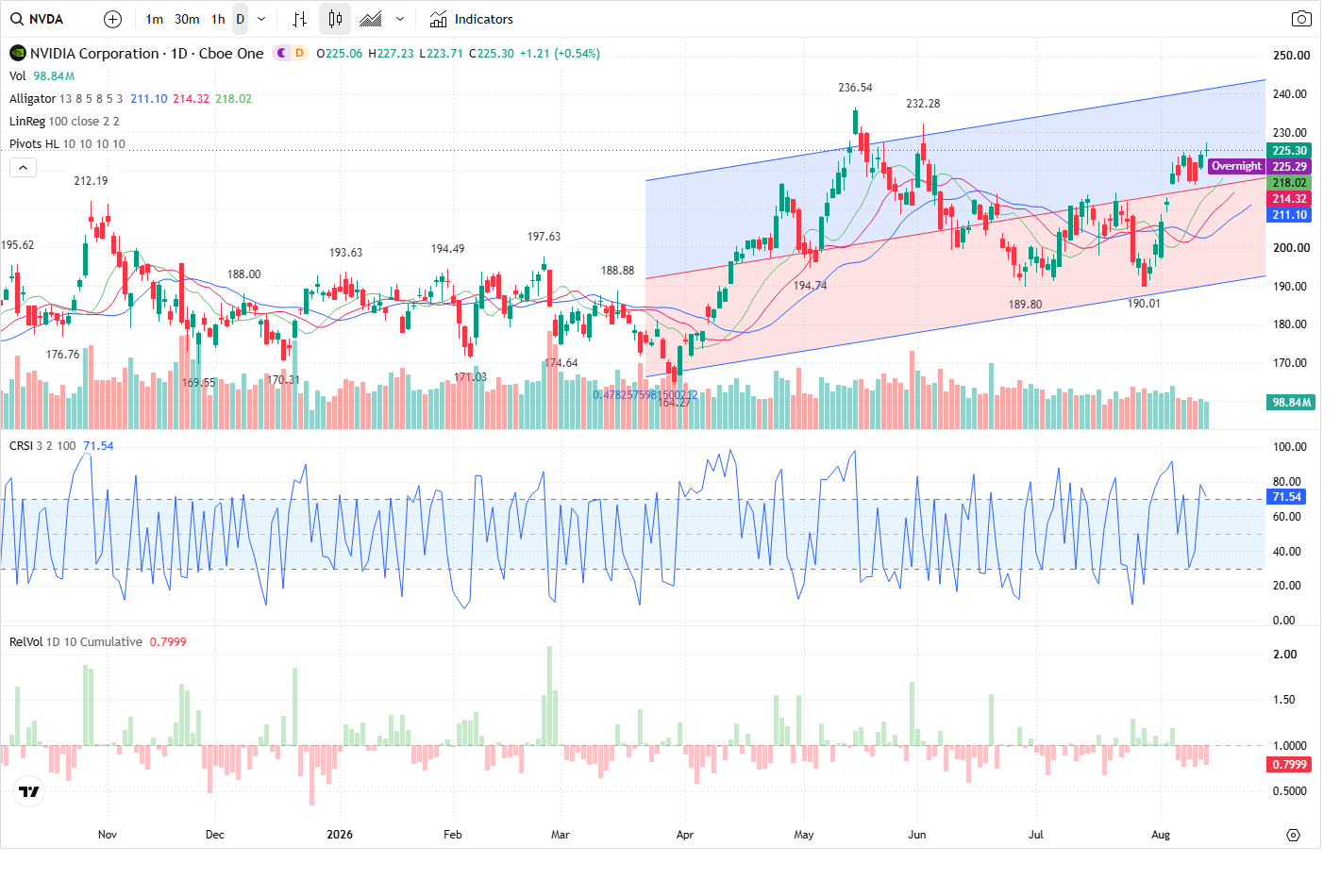Click the 71.54 CRSI axis label
The image size is (1340, 896).
tap(1287, 497)
